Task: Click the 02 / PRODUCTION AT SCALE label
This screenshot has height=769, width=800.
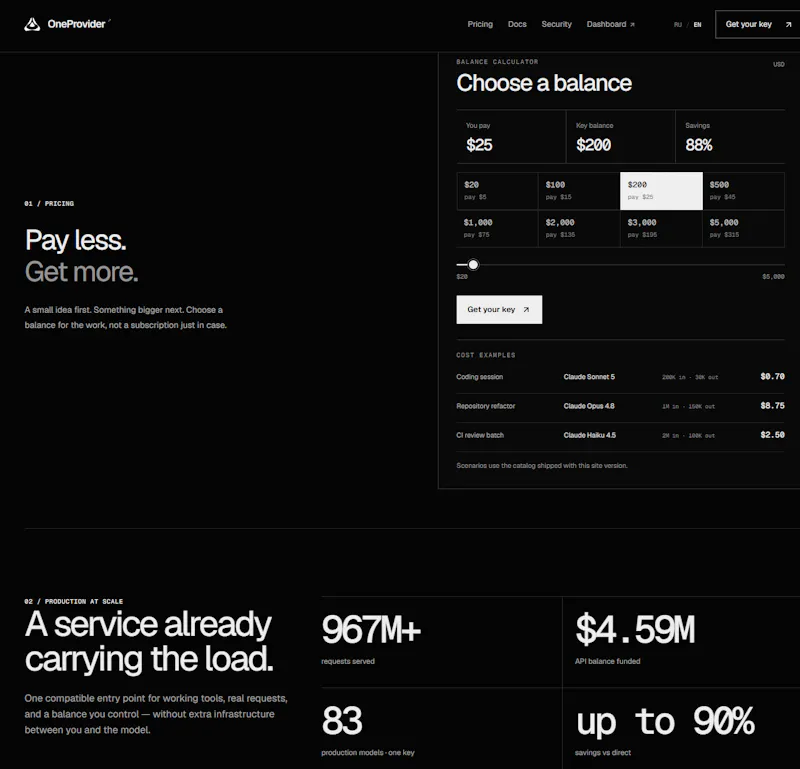Action: point(73,602)
